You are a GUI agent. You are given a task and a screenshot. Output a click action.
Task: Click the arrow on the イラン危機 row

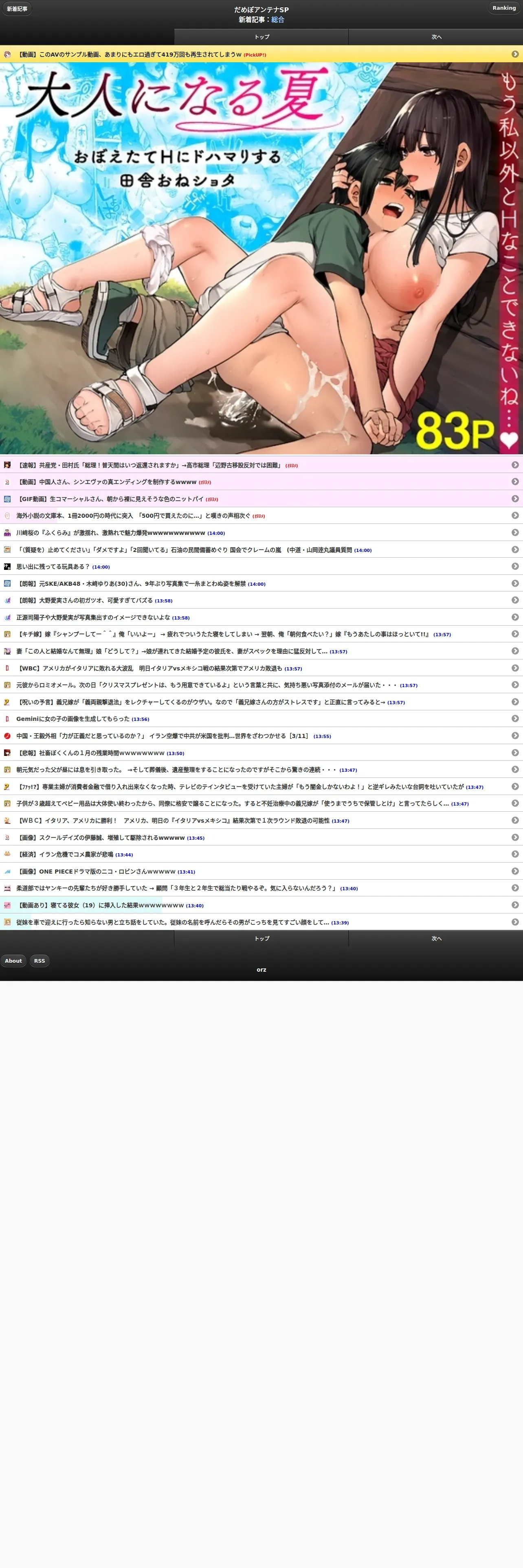pos(515,854)
